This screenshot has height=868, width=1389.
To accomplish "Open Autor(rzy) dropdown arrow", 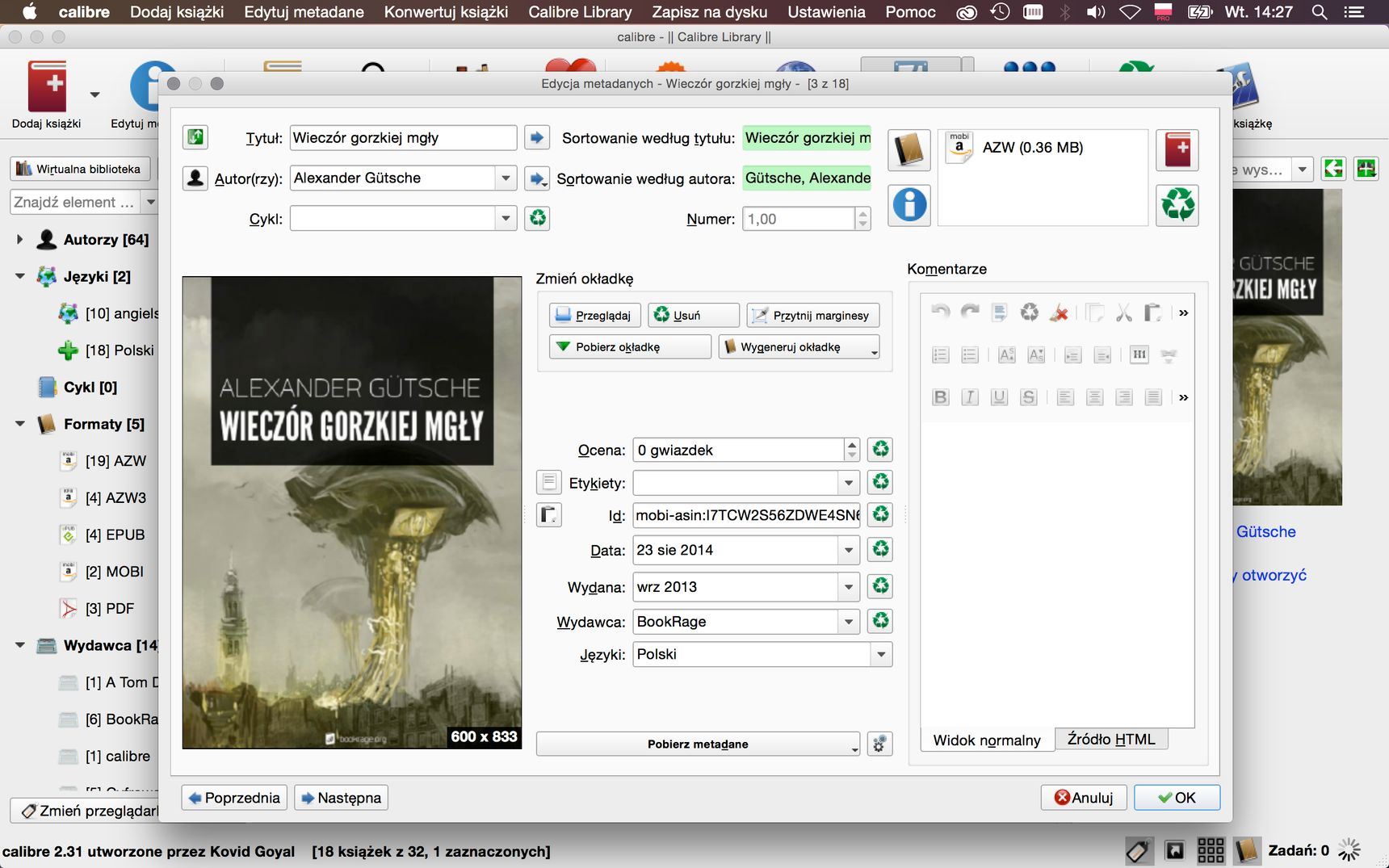I will [506, 178].
